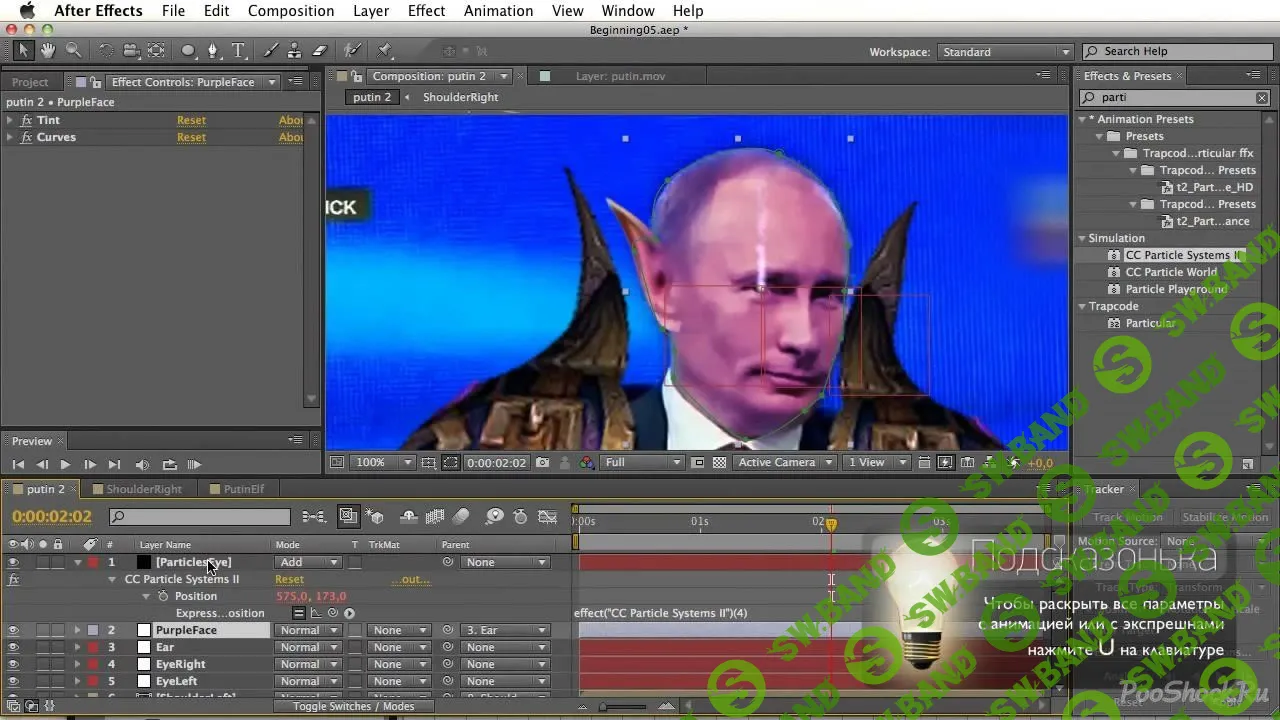Hide the PurpleFace layer visibility

(x=14, y=630)
